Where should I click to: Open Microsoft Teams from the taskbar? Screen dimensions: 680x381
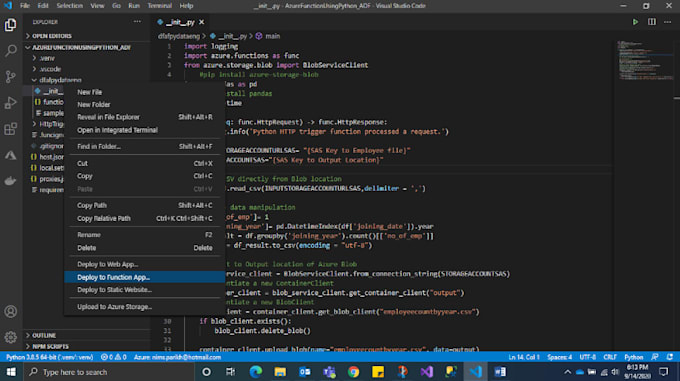point(329,372)
